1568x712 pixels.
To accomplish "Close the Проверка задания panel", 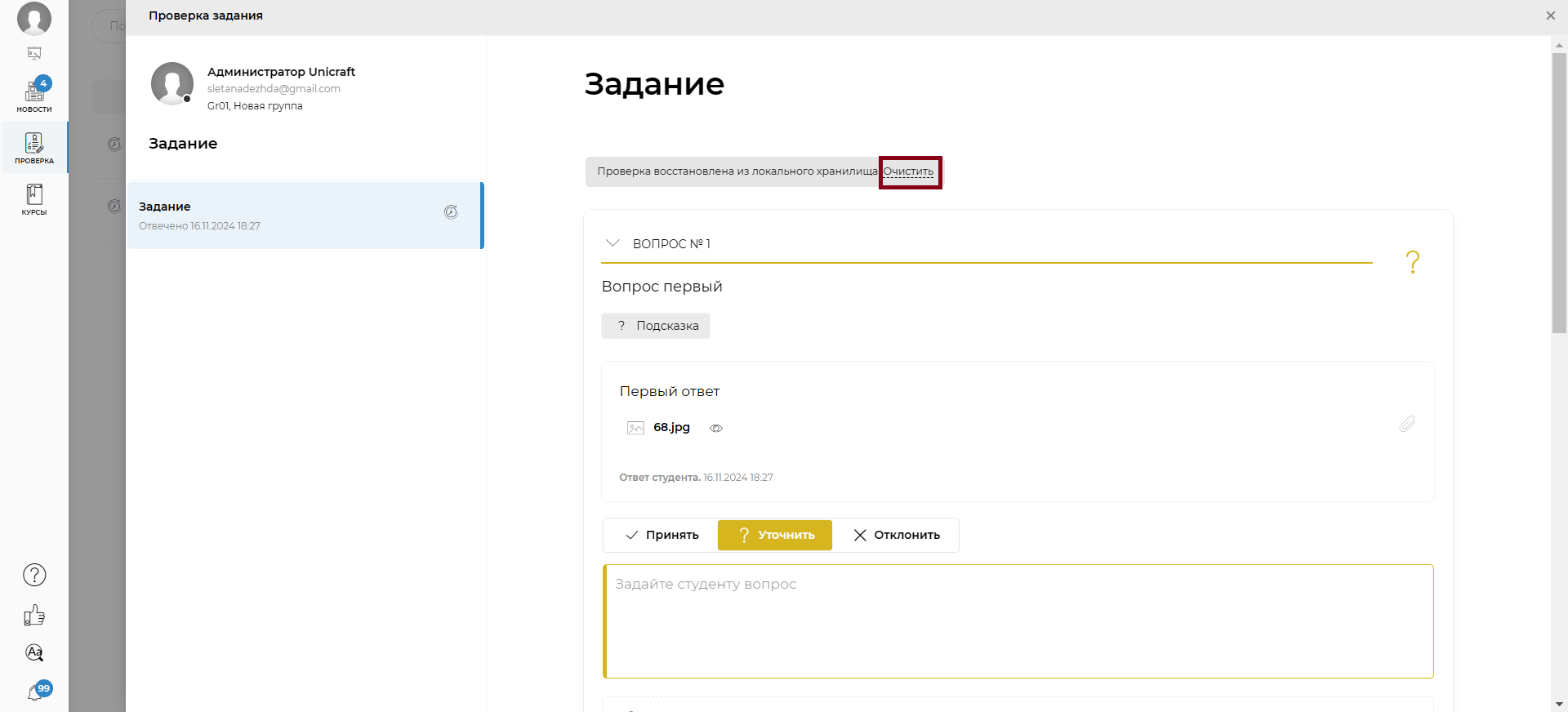I will [x=1551, y=16].
